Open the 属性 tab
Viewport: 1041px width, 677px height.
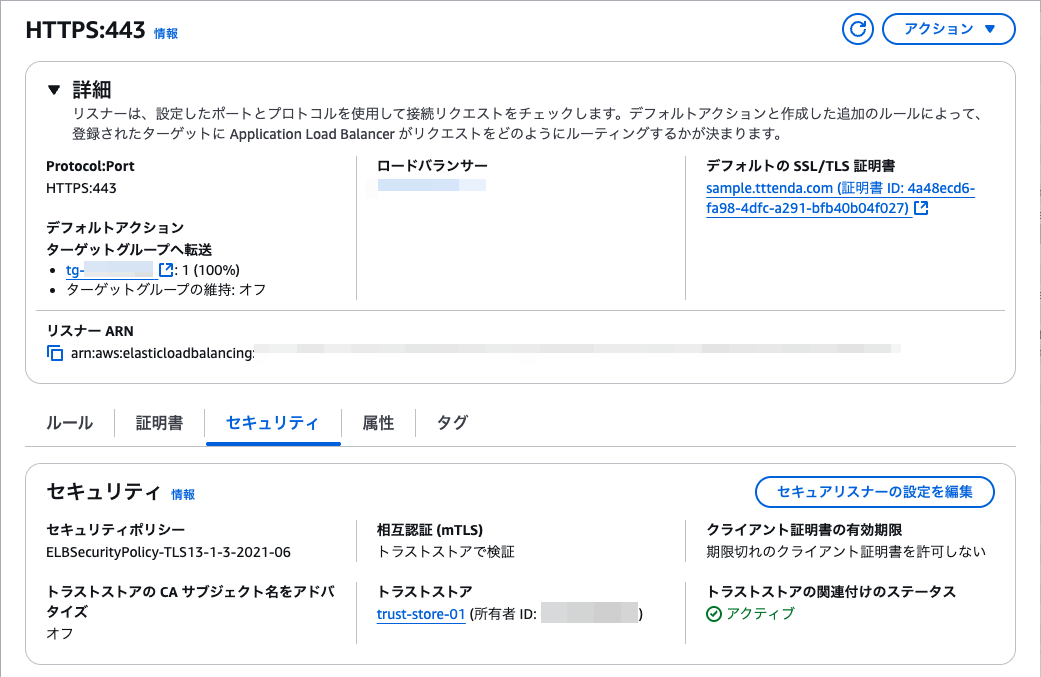click(377, 423)
